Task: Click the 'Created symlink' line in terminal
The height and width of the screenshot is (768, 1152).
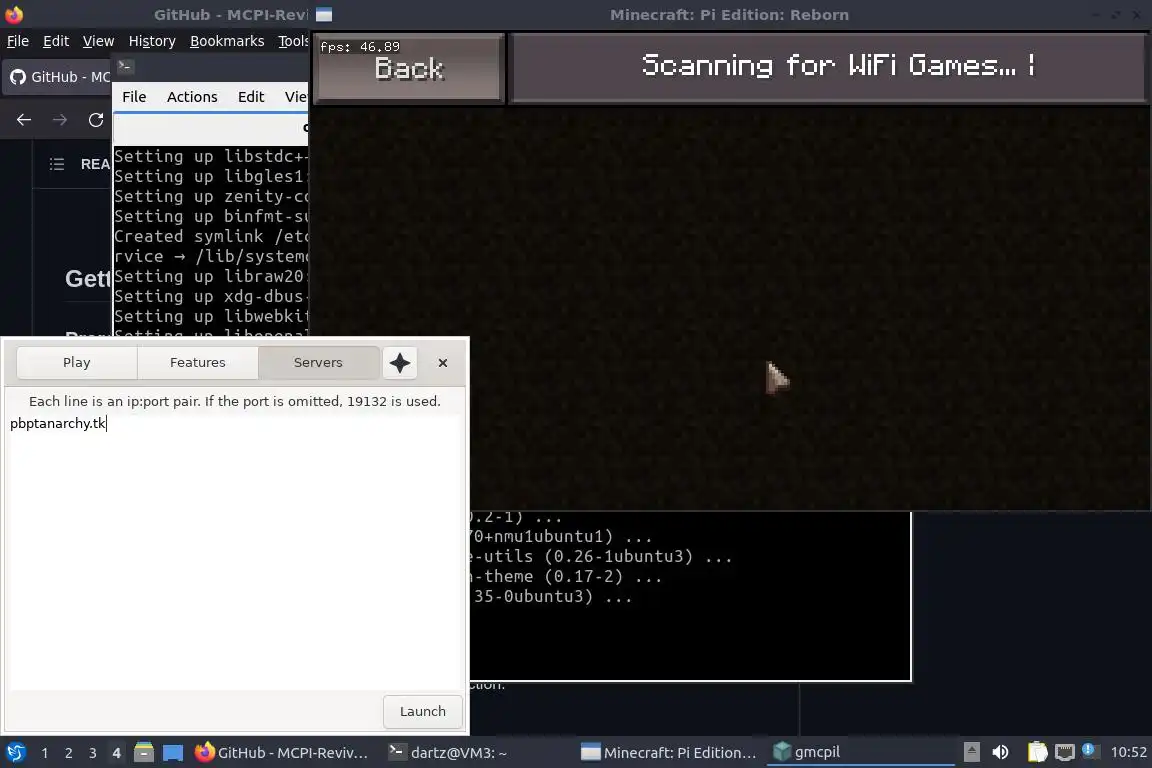Action: pos(211,236)
